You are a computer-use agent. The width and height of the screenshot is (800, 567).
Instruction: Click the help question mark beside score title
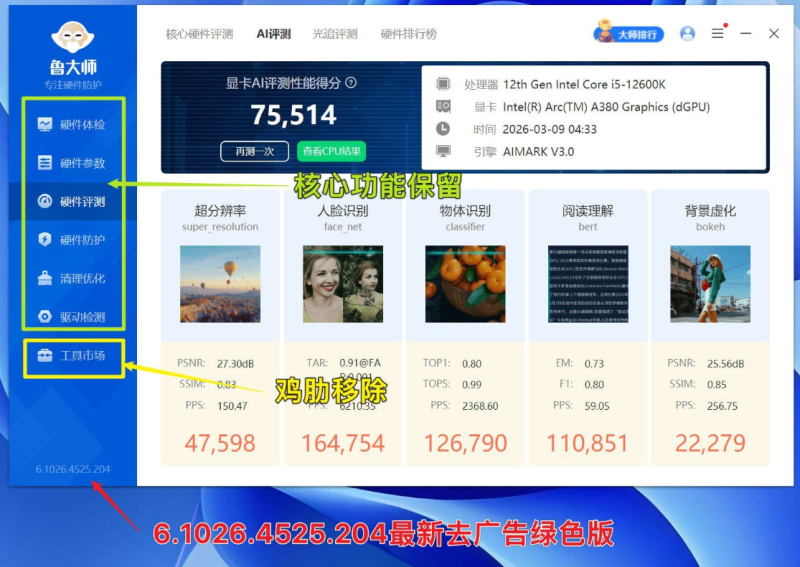pyautogui.click(x=351, y=84)
